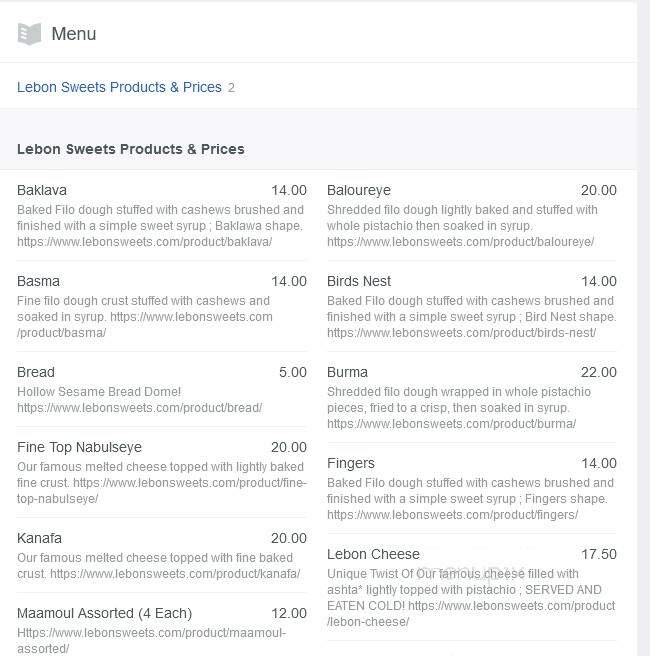Image resolution: width=650 pixels, height=656 pixels.
Task: Click the Kanafa product URL
Action: (x=175, y=574)
